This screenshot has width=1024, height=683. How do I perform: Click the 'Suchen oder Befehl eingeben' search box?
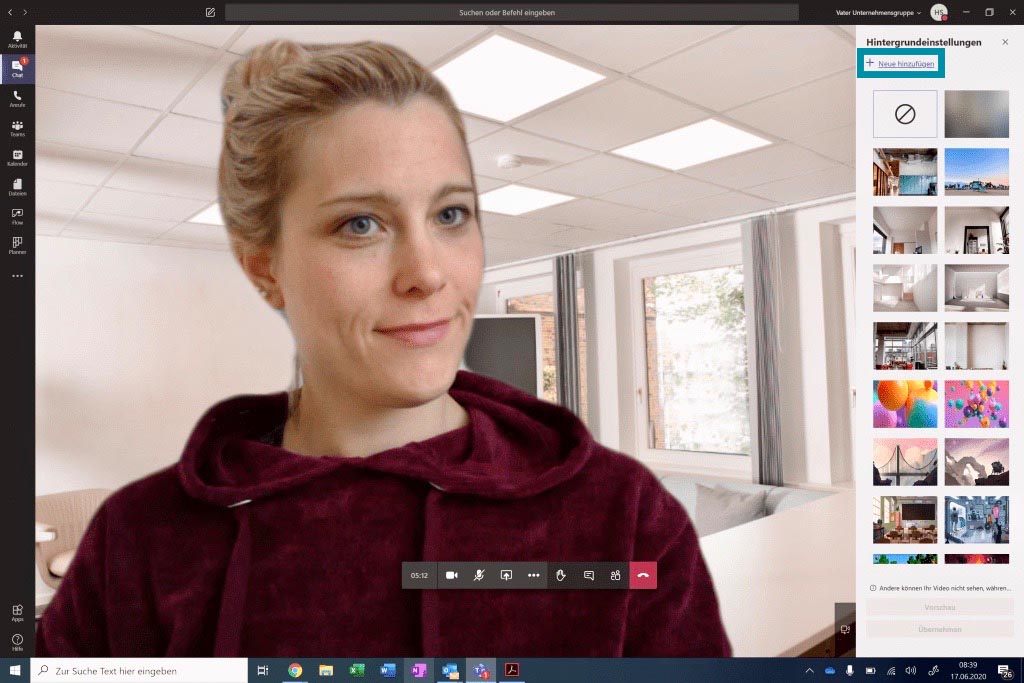coord(511,12)
